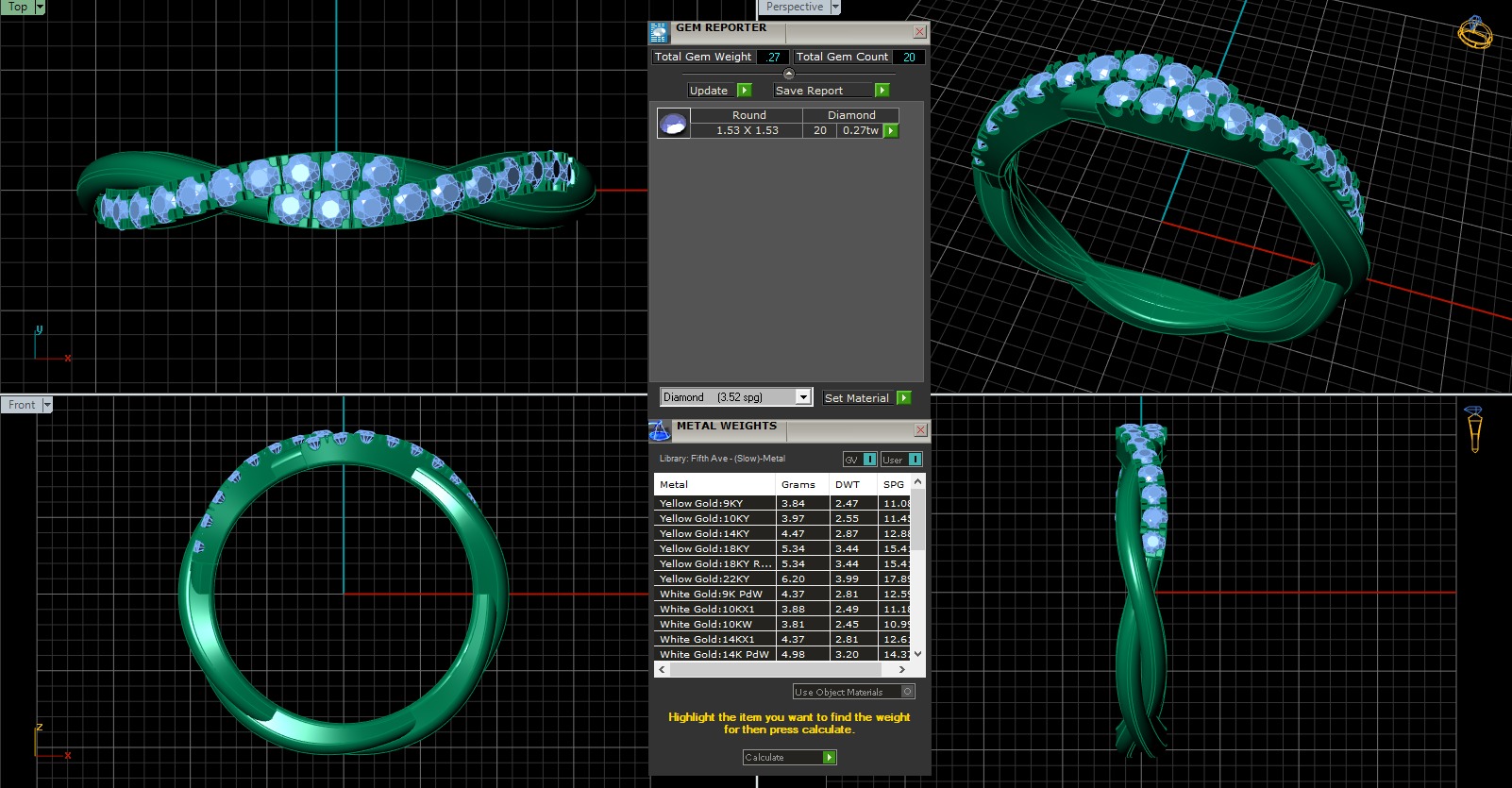Click the Total Gem Count value 20

pyautogui.click(x=909, y=58)
